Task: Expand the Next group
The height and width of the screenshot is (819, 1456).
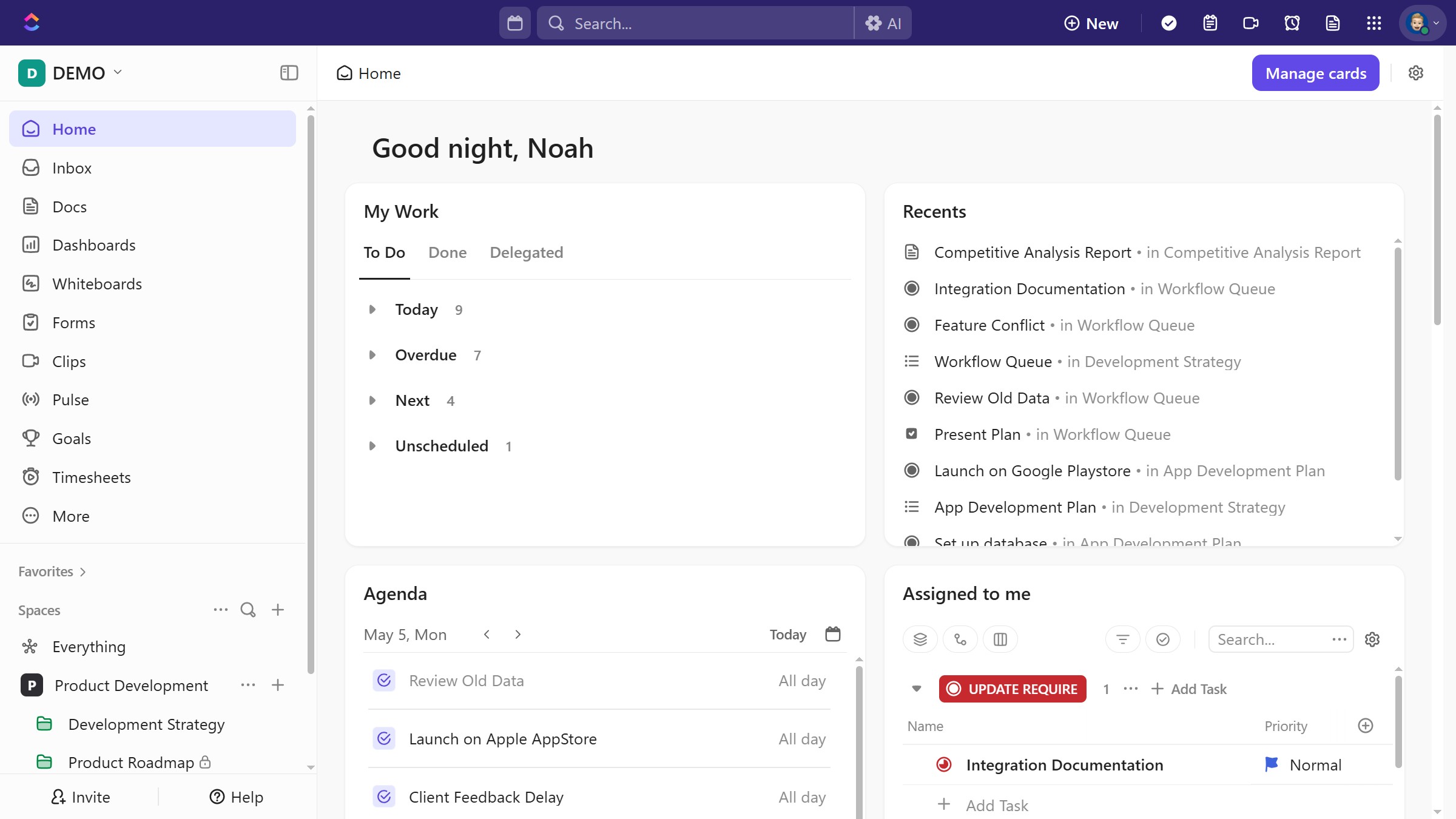Action: click(372, 400)
